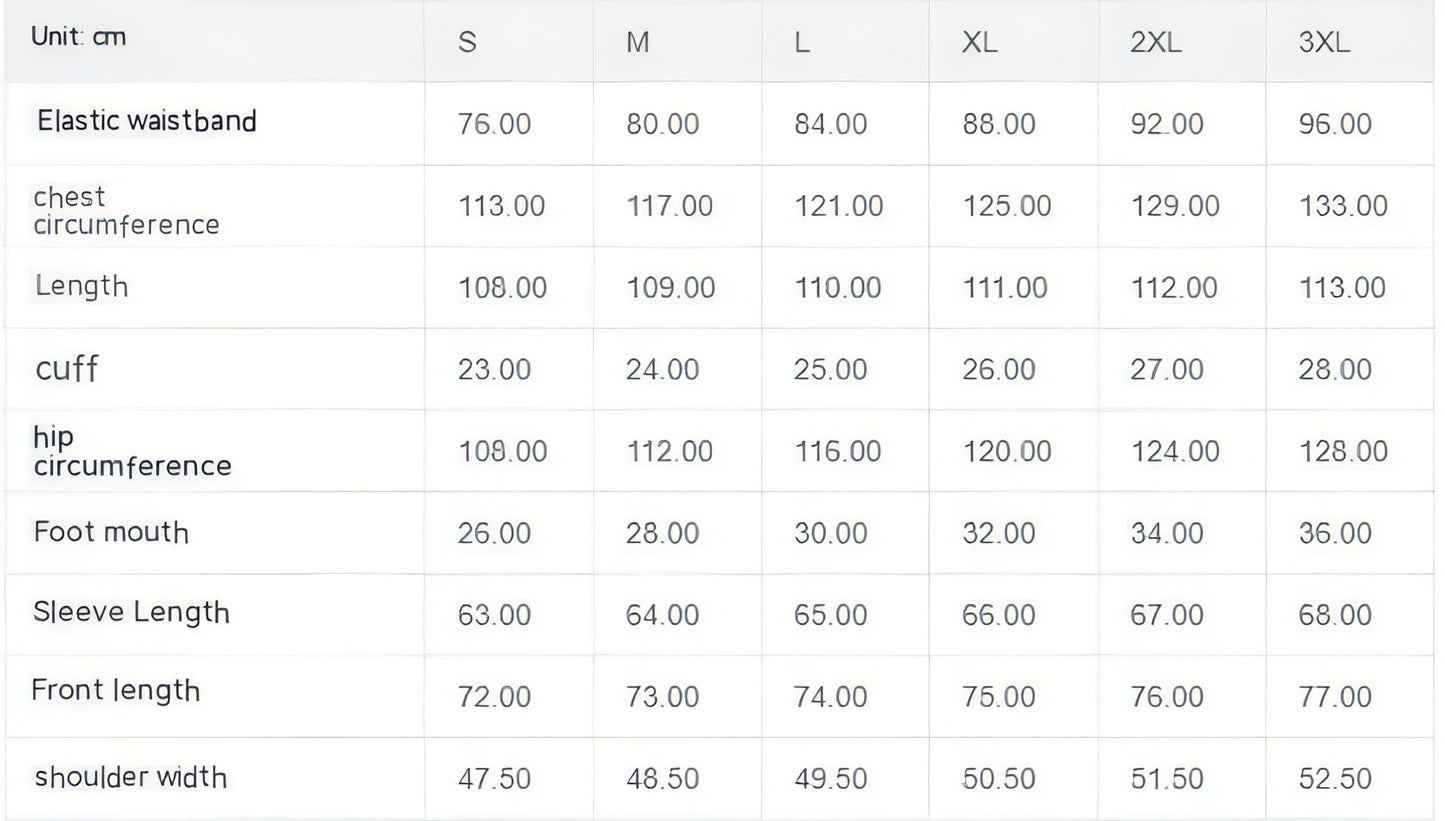Select the 76.00 waistband value for S
Screen dimensions: 1445x821
494,124
